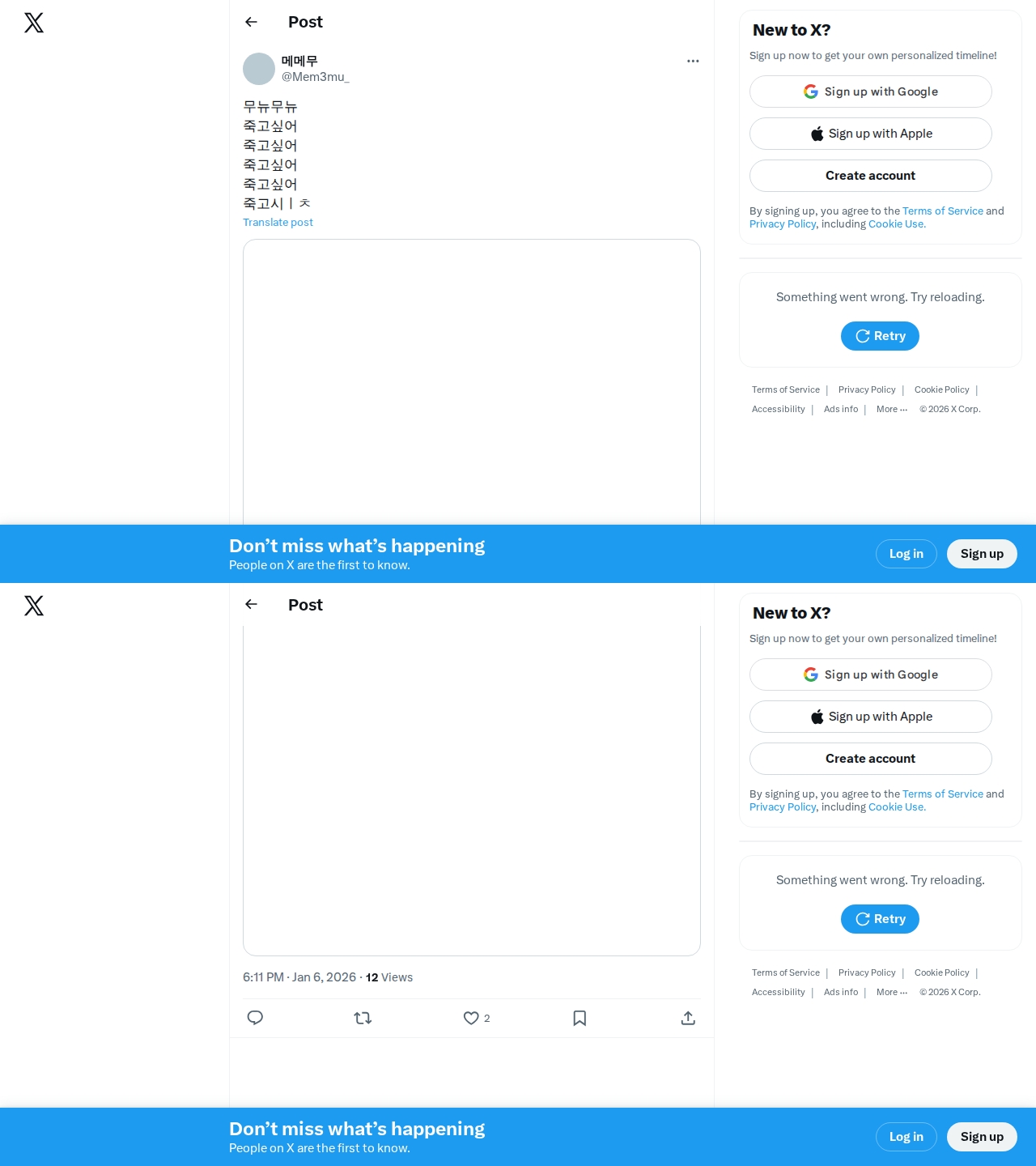Sign up with Google in top panel

pyautogui.click(x=871, y=91)
